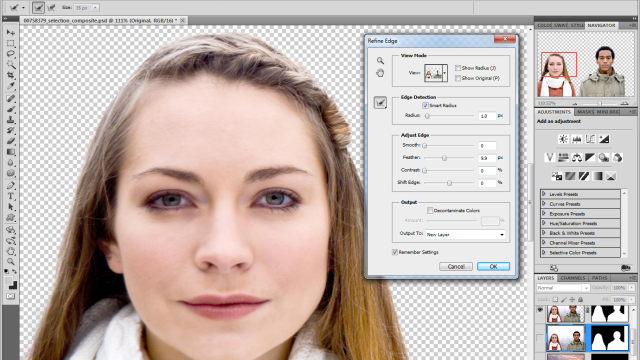Expand the Curves Presets list
This screenshot has width=640, height=360.
[x=544, y=204]
